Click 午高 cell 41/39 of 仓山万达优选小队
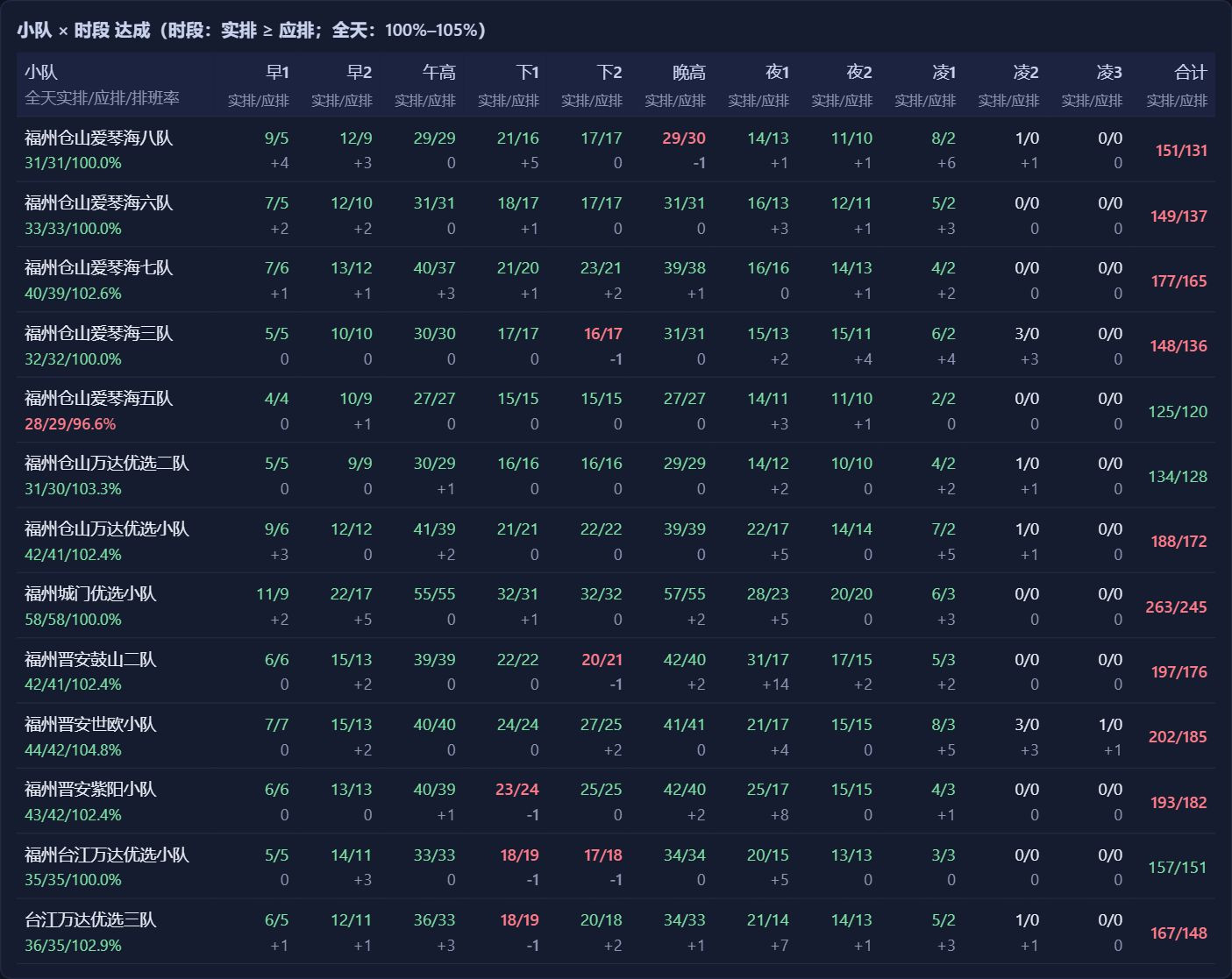Image resolution: width=1232 pixels, height=979 pixels. click(434, 529)
